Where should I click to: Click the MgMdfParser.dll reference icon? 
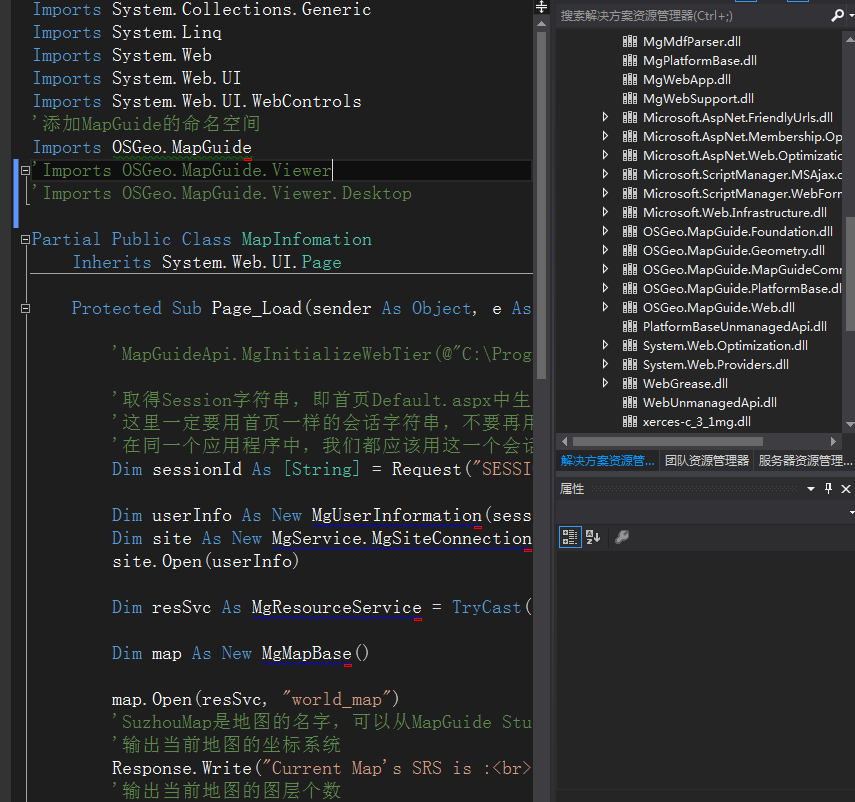pos(629,42)
